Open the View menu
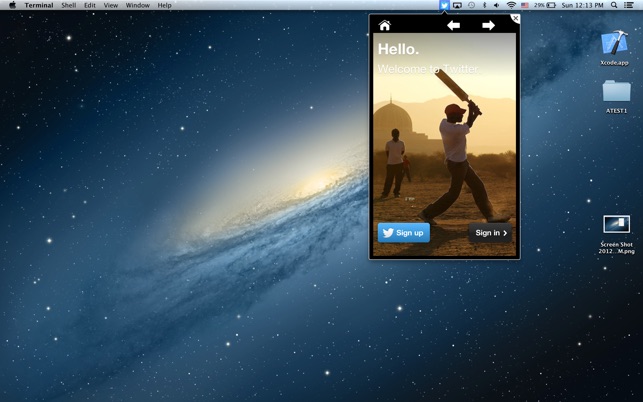The image size is (643, 402). tap(111, 5)
